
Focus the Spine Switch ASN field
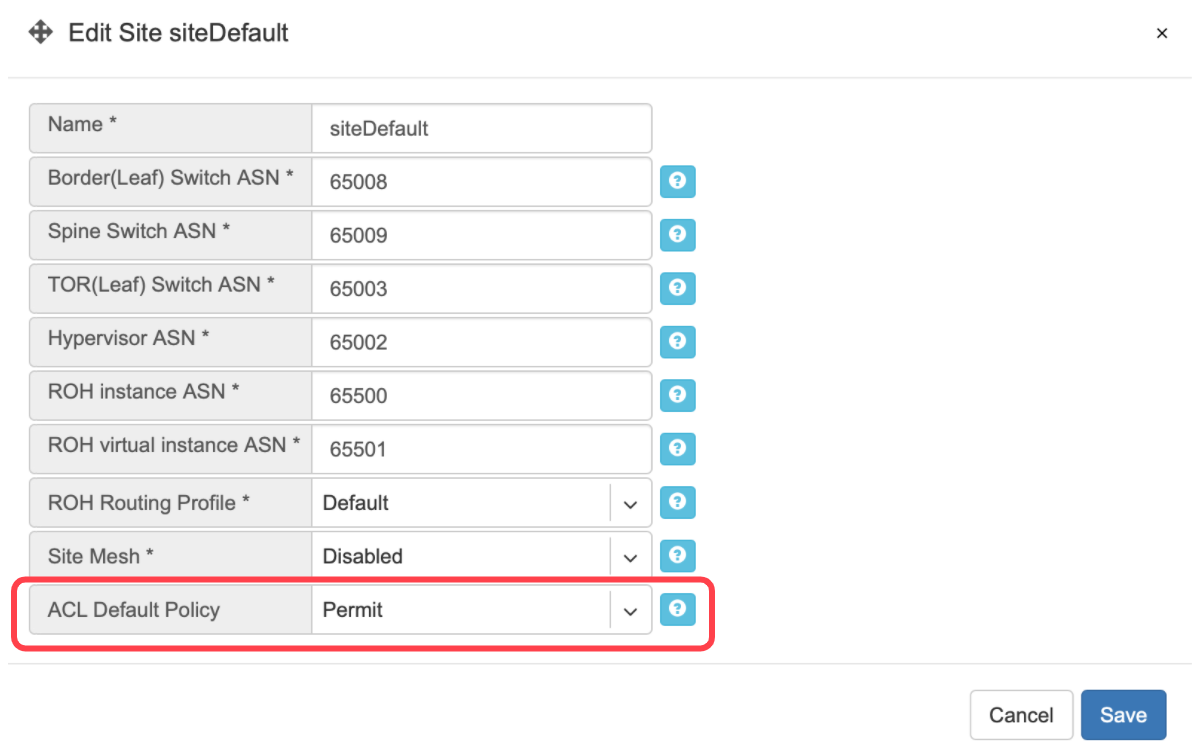pyautogui.click(x=481, y=236)
